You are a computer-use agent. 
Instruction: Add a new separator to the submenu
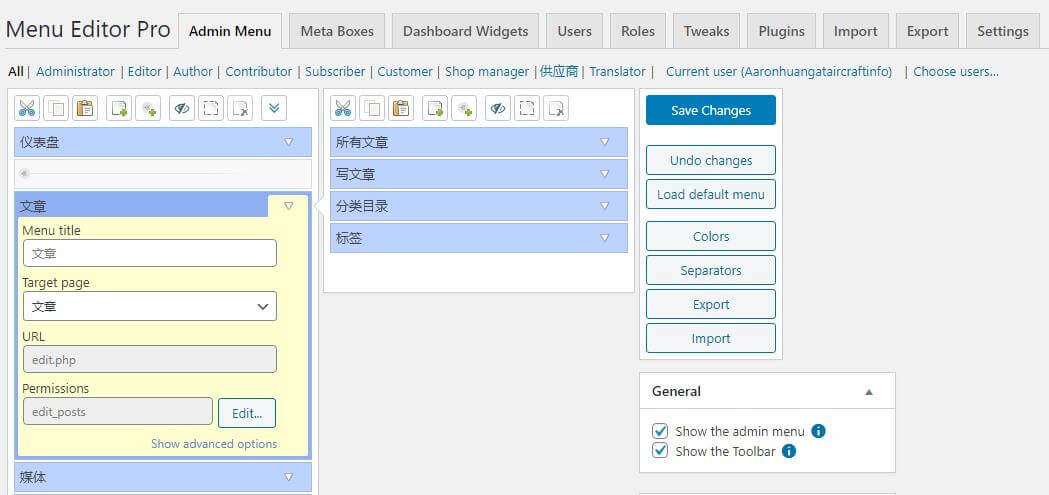(x=464, y=108)
